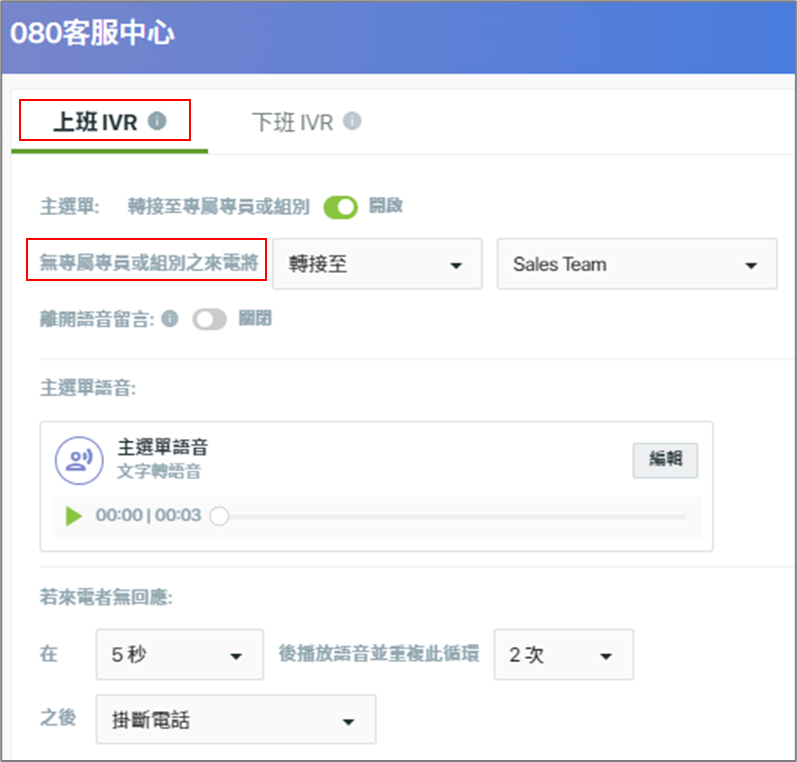Click the info icon beside 下班 IVR
The image size is (797, 762).
352,121
